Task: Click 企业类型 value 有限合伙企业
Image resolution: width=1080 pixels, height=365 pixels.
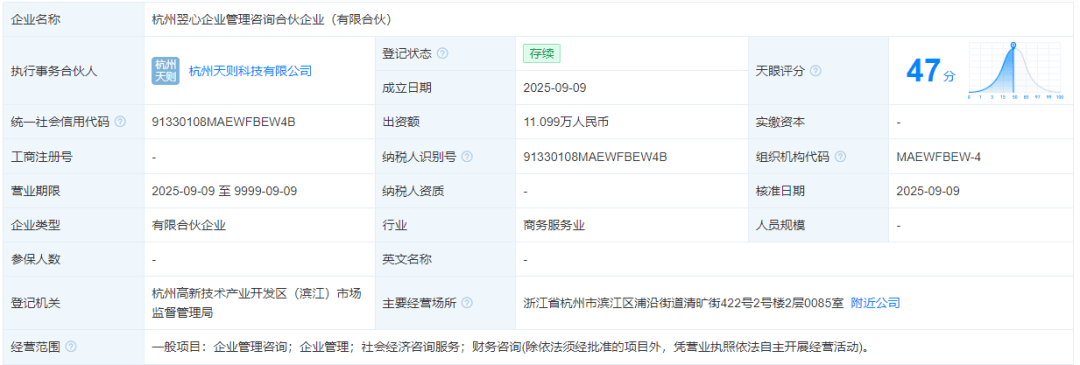Action: 189,225
